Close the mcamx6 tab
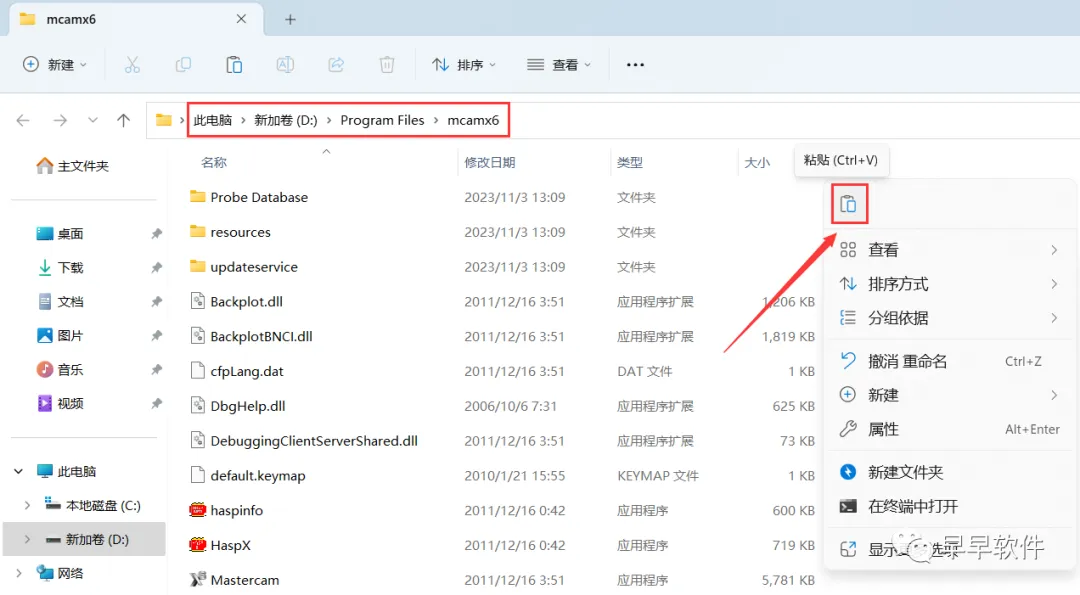Image resolution: width=1080 pixels, height=595 pixels. [x=241, y=19]
